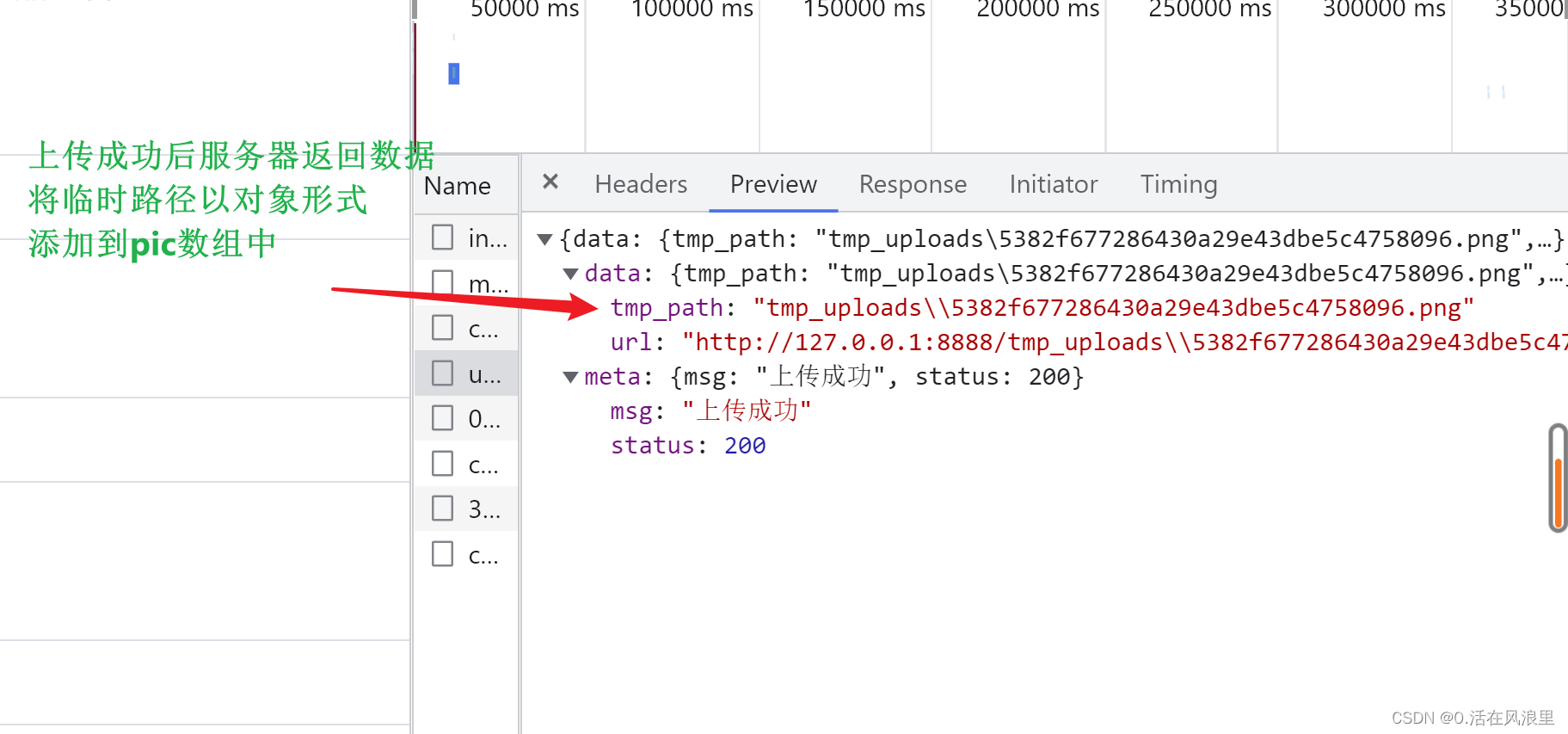Image resolution: width=1568 pixels, height=734 pixels.
Task: Tick the checkbox for the 'c...' request below '0...'
Action: click(x=443, y=464)
